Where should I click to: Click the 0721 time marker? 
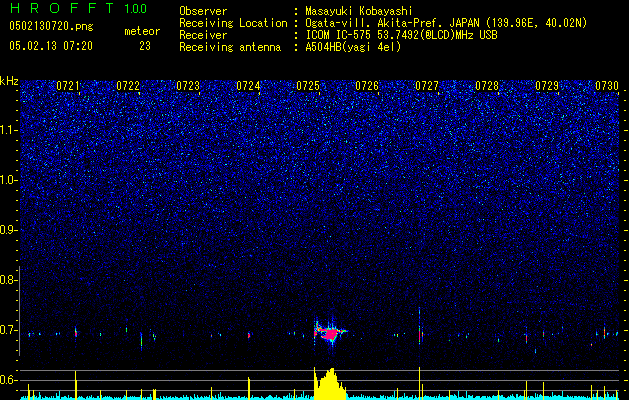68,86
